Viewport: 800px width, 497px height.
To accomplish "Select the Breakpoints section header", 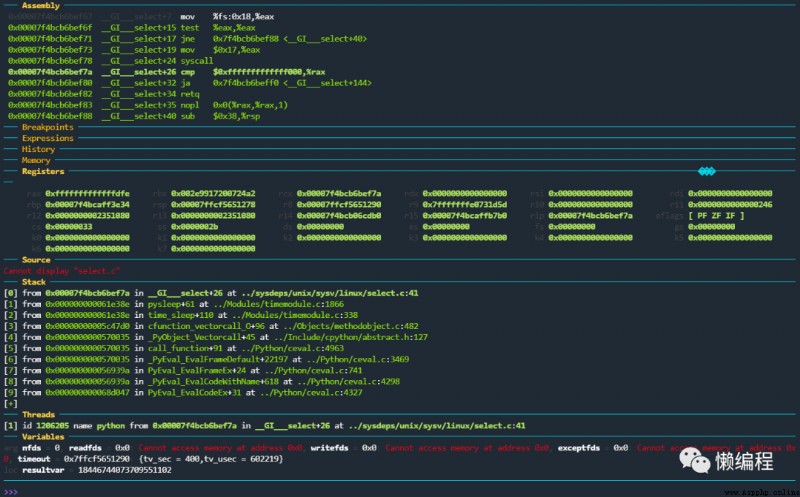I will coord(47,127).
